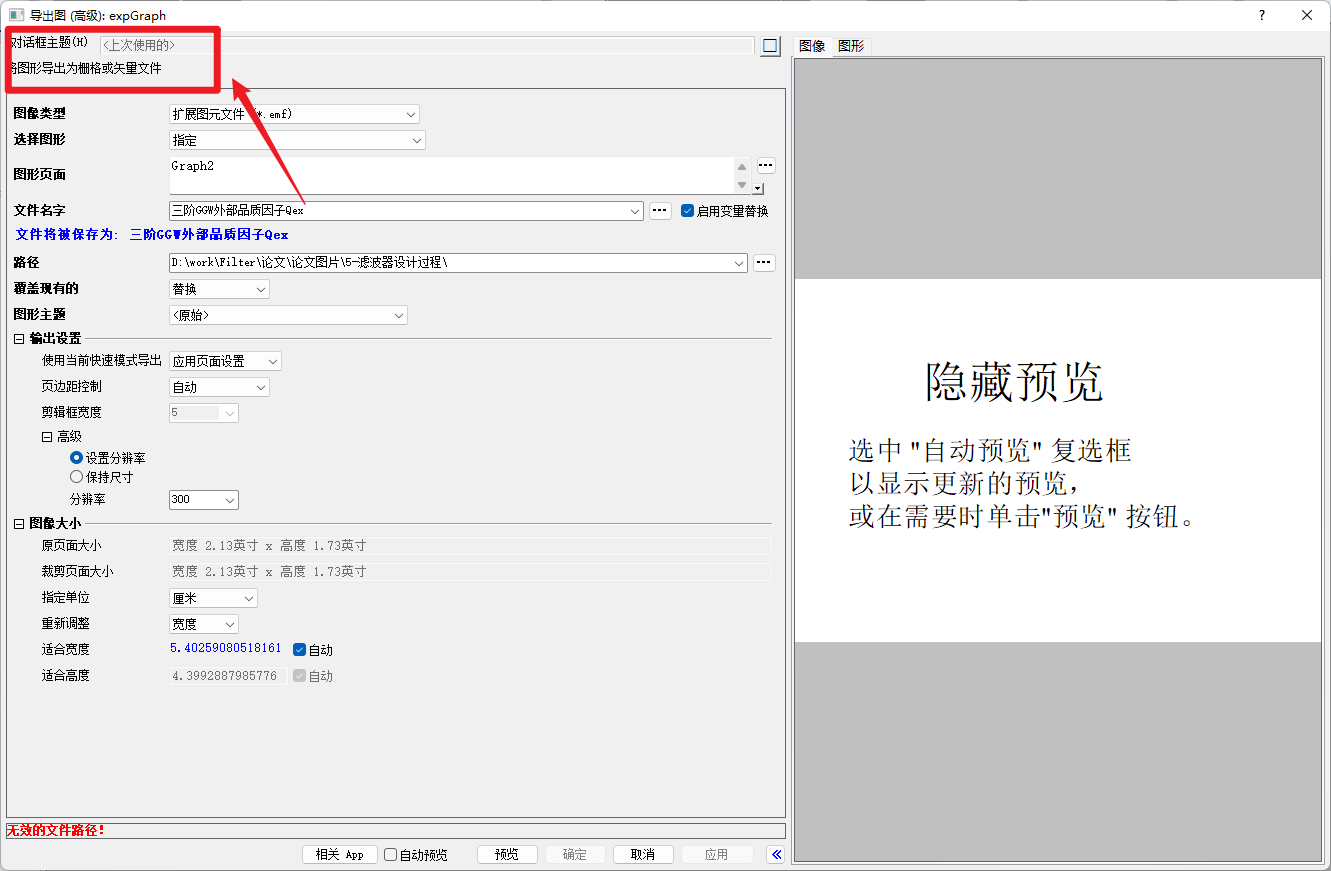Enable the 自动预览 checkbox
The height and width of the screenshot is (871, 1331).
(390, 854)
